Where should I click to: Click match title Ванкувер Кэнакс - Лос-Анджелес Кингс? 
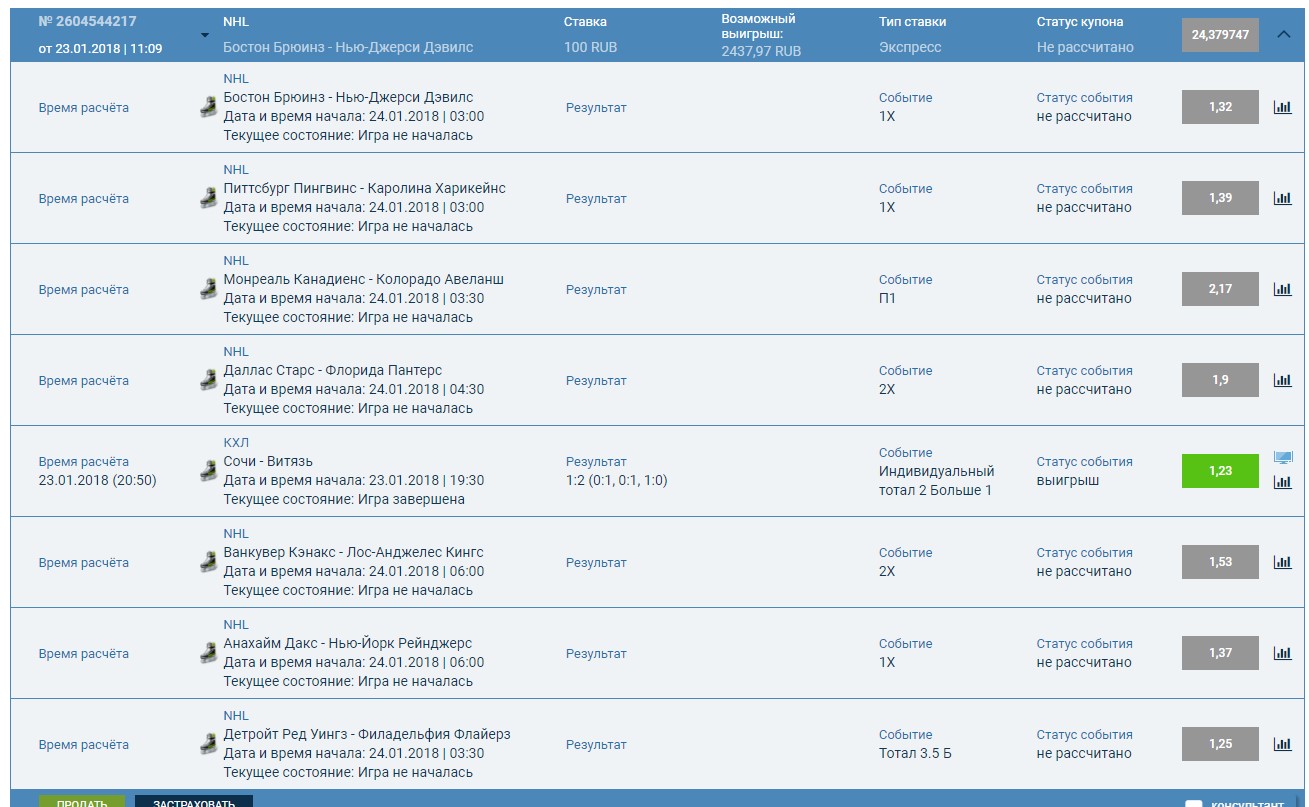coord(353,552)
